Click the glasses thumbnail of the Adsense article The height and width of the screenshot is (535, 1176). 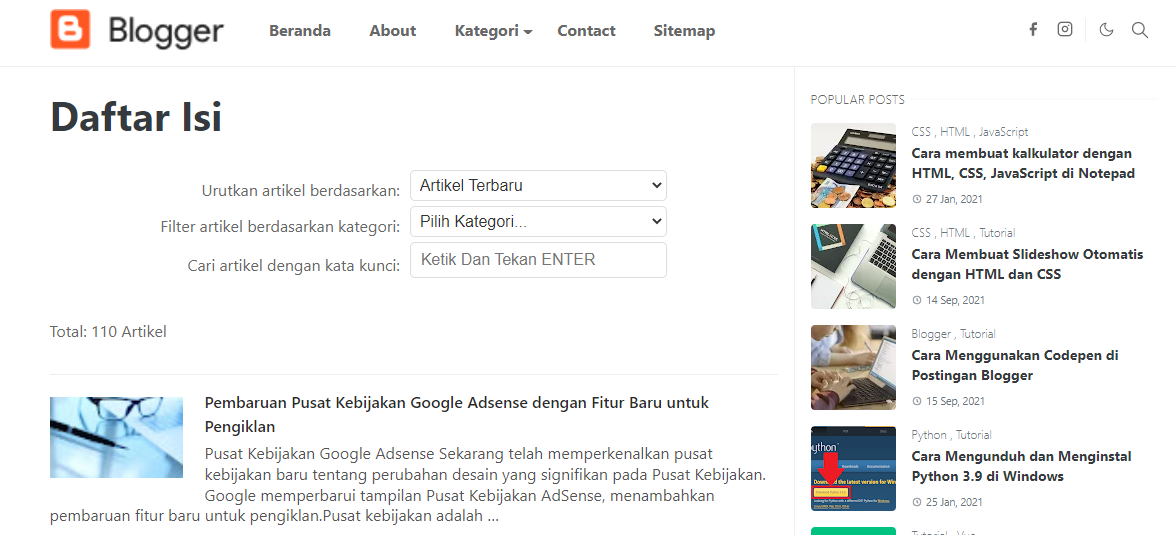click(116, 437)
